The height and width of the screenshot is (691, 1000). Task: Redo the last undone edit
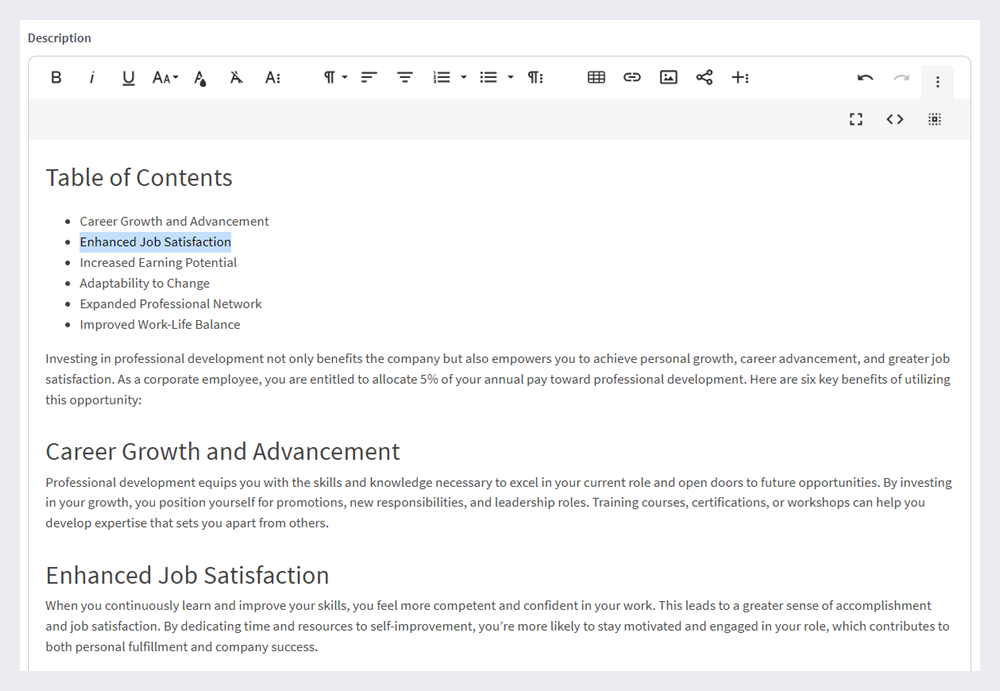click(x=901, y=78)
